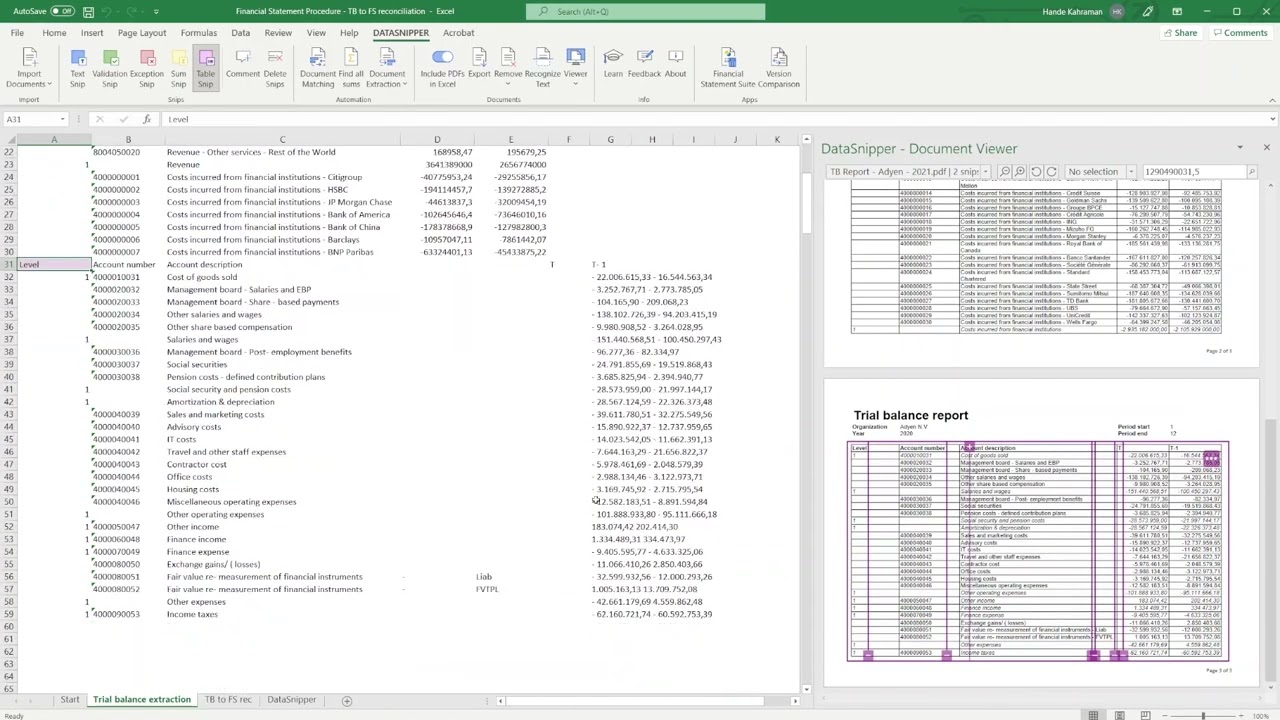Adjust the zoom slider in status bar
This screenshot has width=1280, height=720.
point(1203,715)
